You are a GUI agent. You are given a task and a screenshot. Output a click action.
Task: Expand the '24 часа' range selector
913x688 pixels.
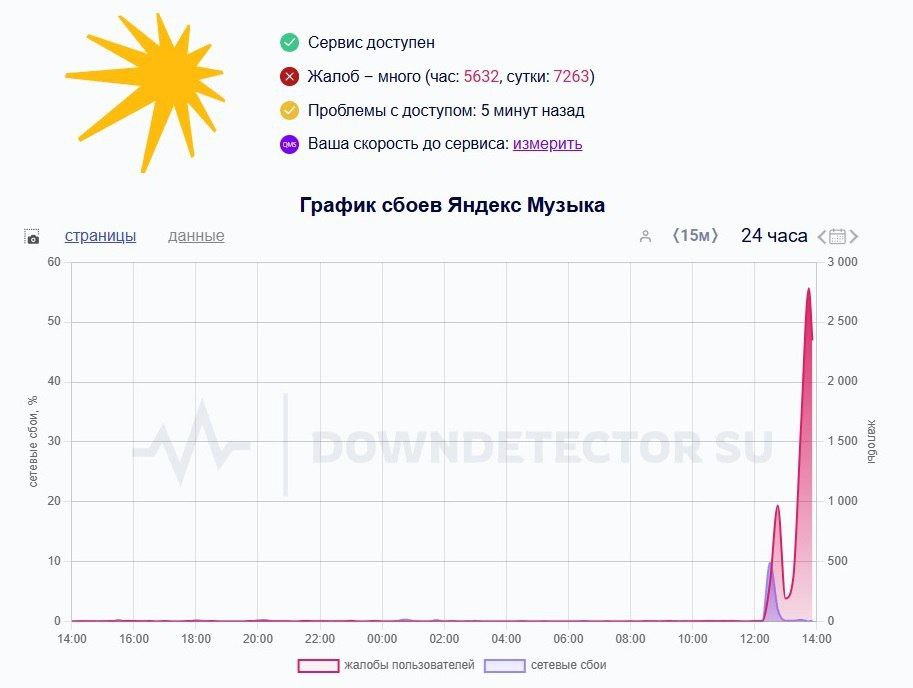[773, 236]
